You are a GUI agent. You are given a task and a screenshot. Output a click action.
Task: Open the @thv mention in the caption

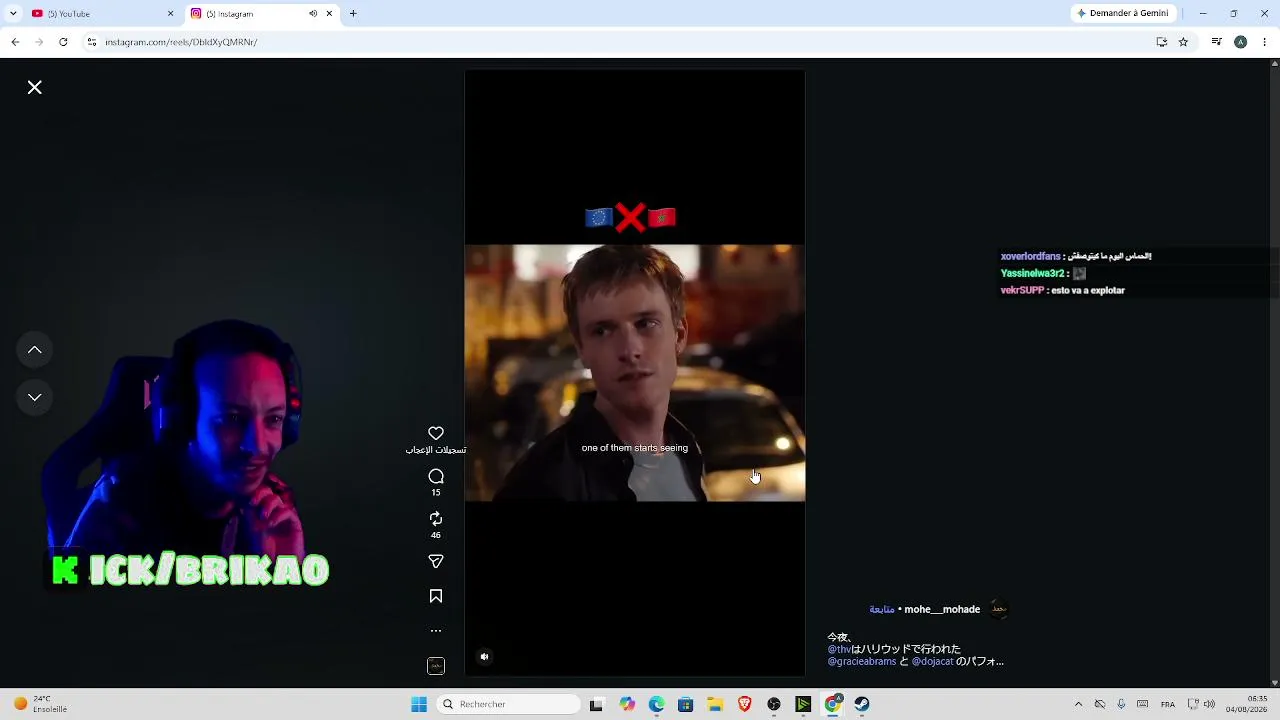coord(839,649)
